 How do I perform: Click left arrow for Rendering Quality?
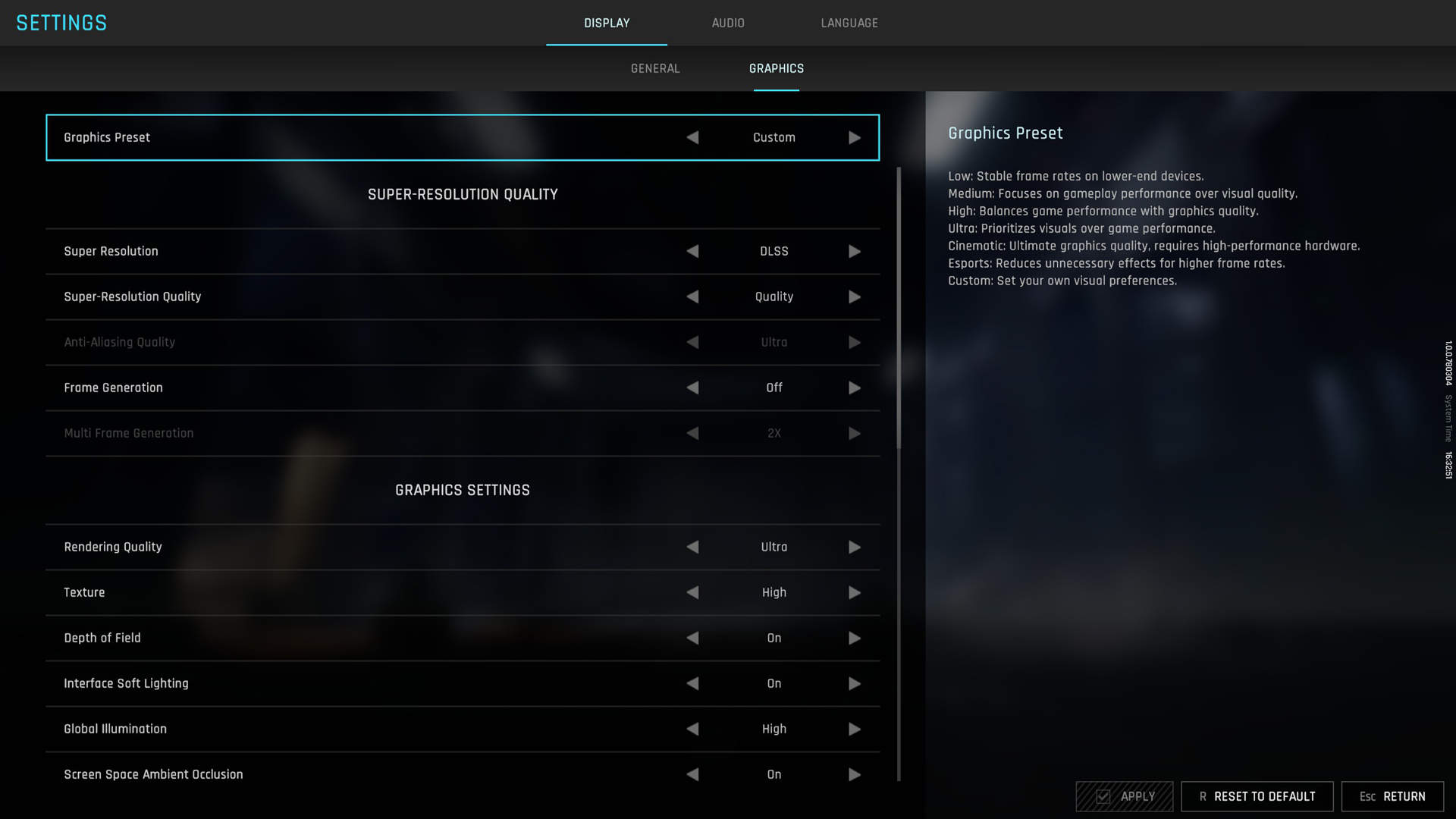click(692, 548)
